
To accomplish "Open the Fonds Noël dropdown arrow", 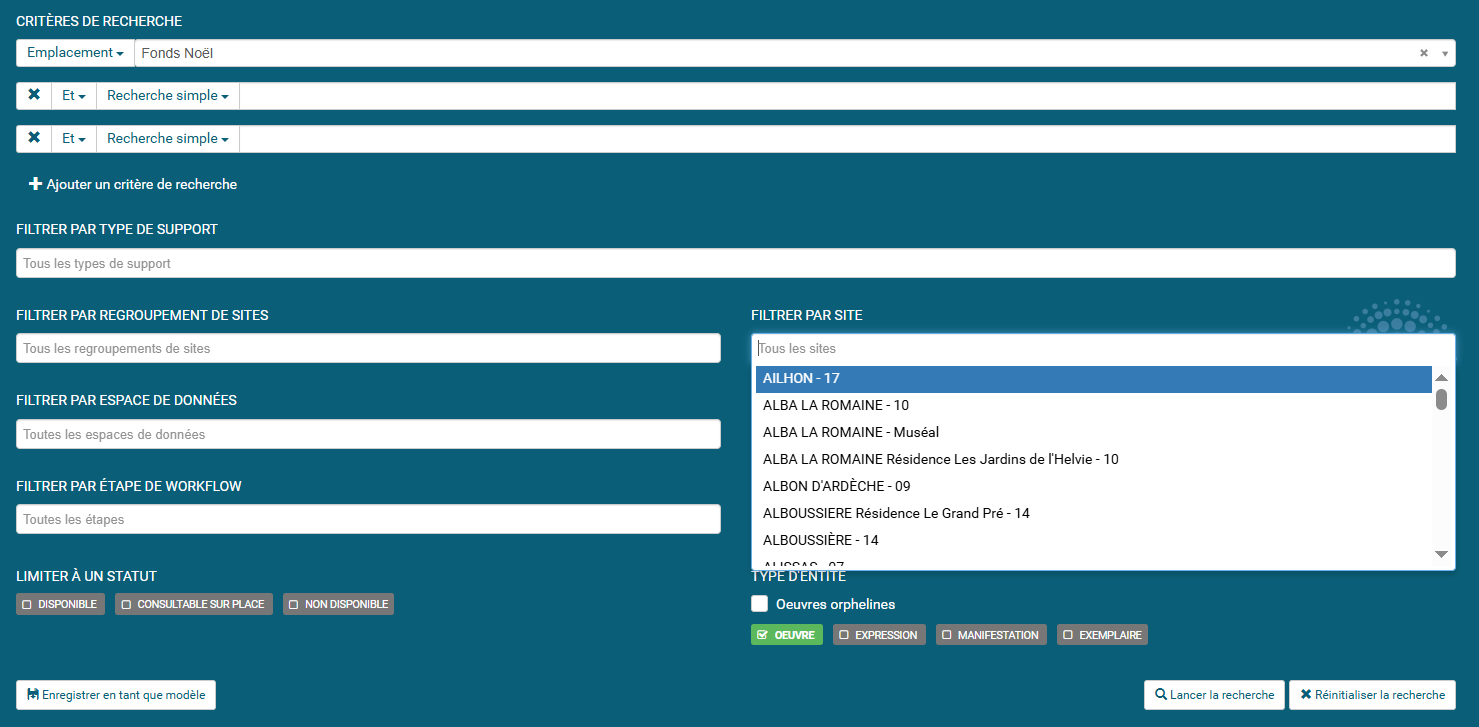I will click(1444, 53).
